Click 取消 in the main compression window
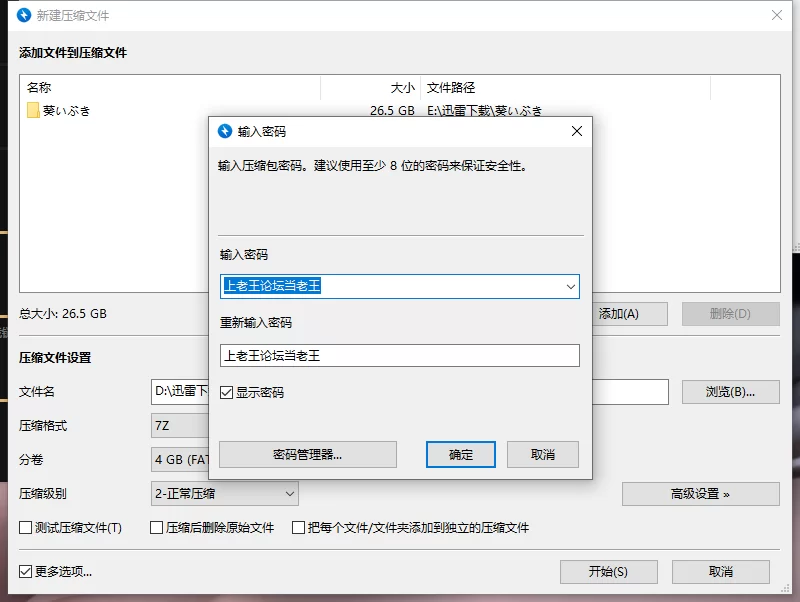Image resolution: width=800 pixels, height=602 pixels. point(720,572)
